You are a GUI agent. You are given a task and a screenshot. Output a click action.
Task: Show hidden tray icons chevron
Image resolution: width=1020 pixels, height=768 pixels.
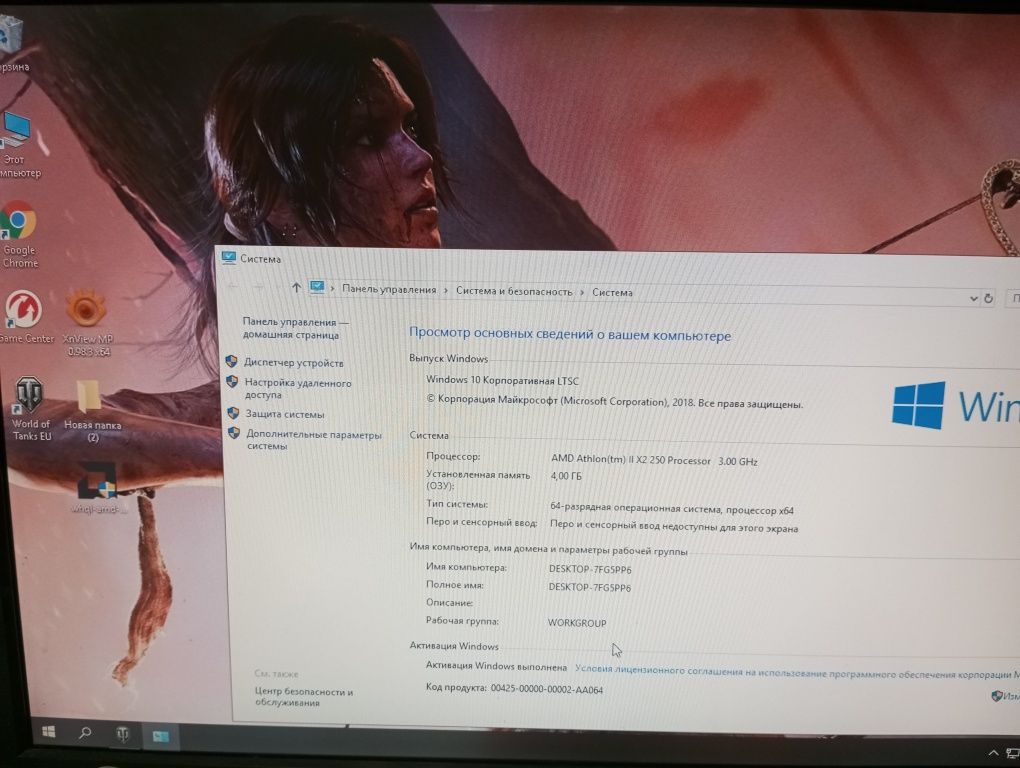click(x=993, y=753)
